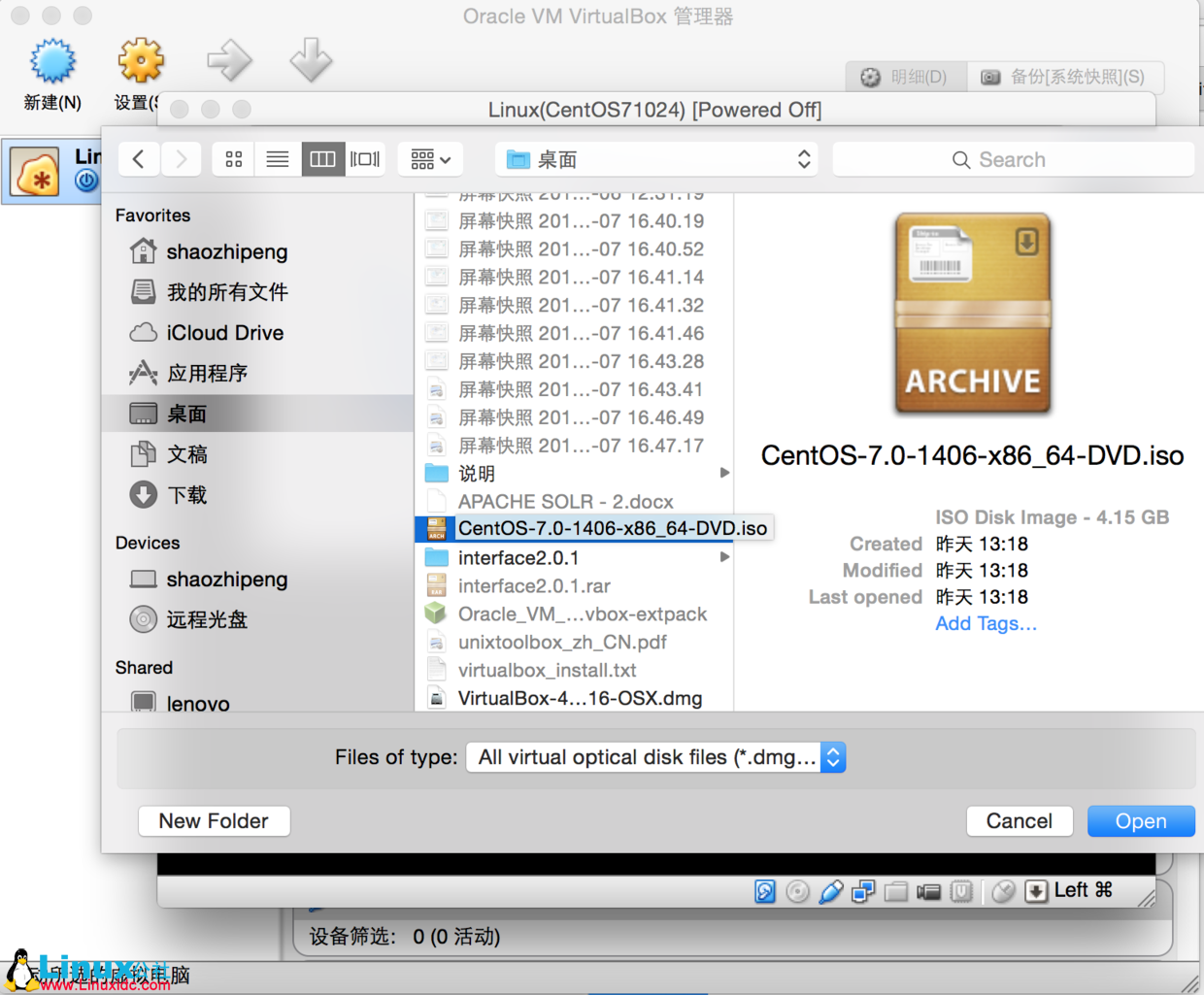Select 屏幕快照 file ending 16.41.32
1204x995 pixels.
pos(574,306)
